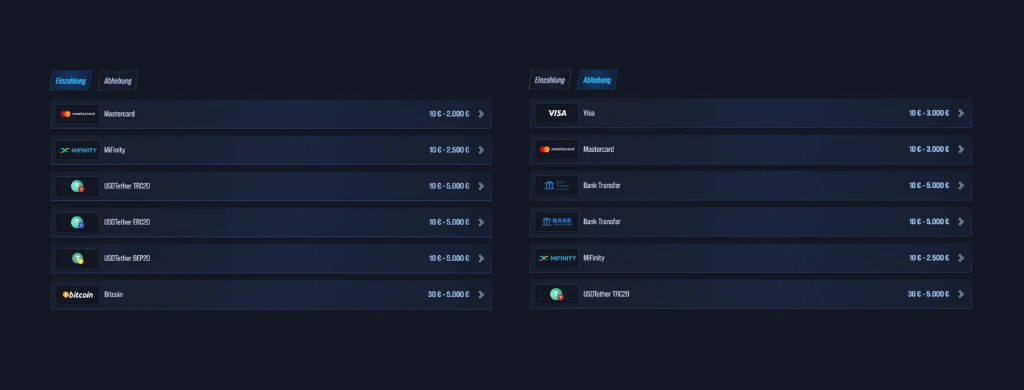Expand USDTether TRC20 10 € row chevron
1024x390 pixels.
coord(481,186)
